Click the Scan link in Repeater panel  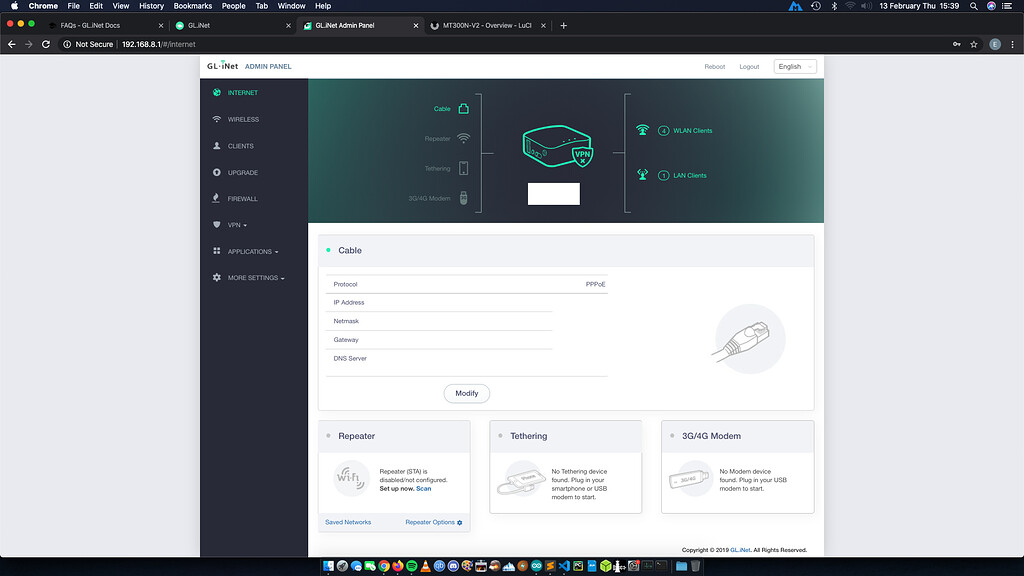point(424,489)
